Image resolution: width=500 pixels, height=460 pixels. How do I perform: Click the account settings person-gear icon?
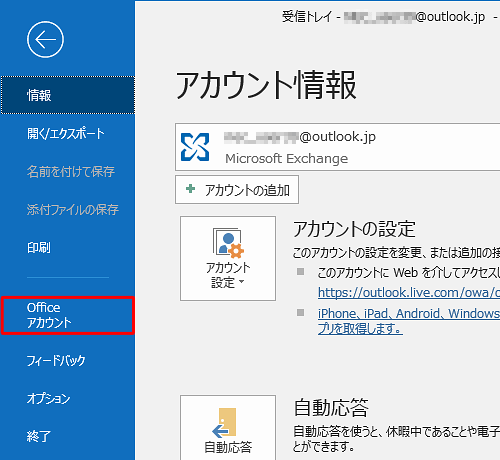click(x=228, y=243)
